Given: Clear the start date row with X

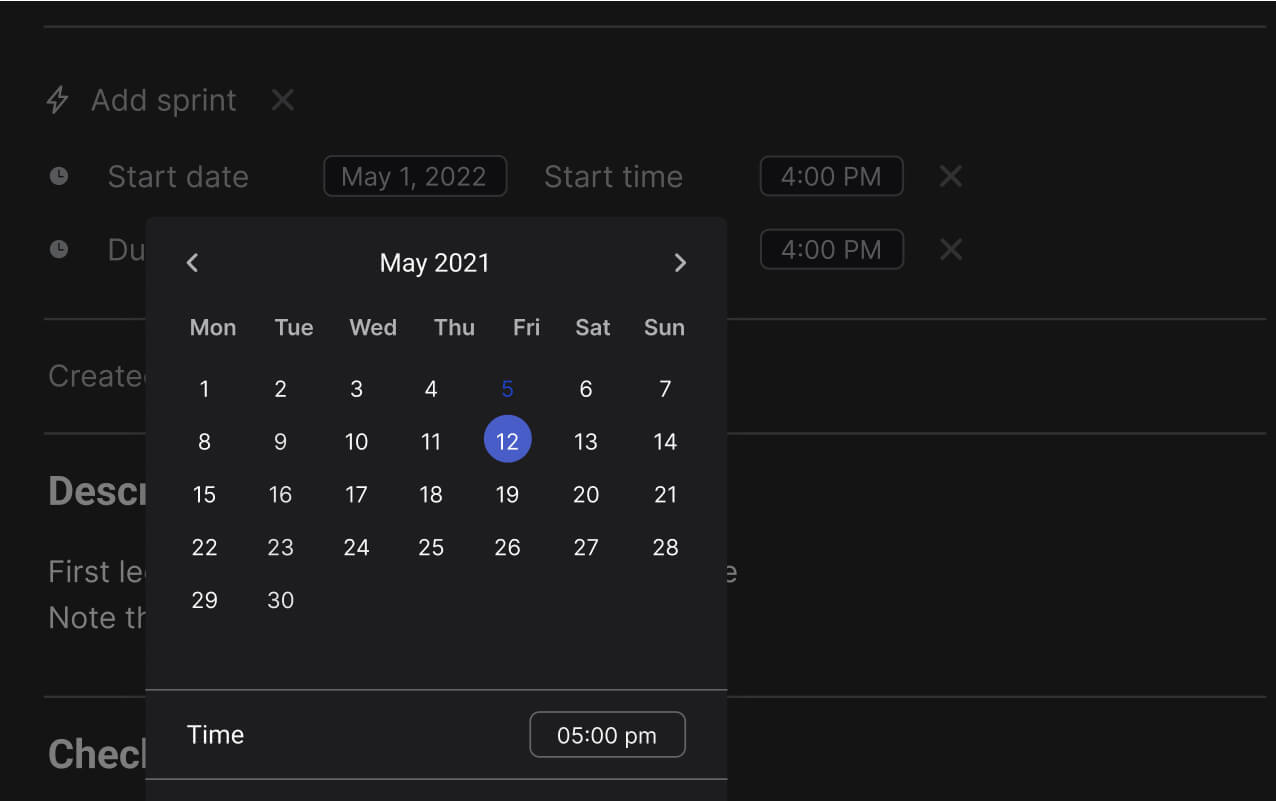Looking at the screenshot, I should pyautogui.click(x=950, y=177).
